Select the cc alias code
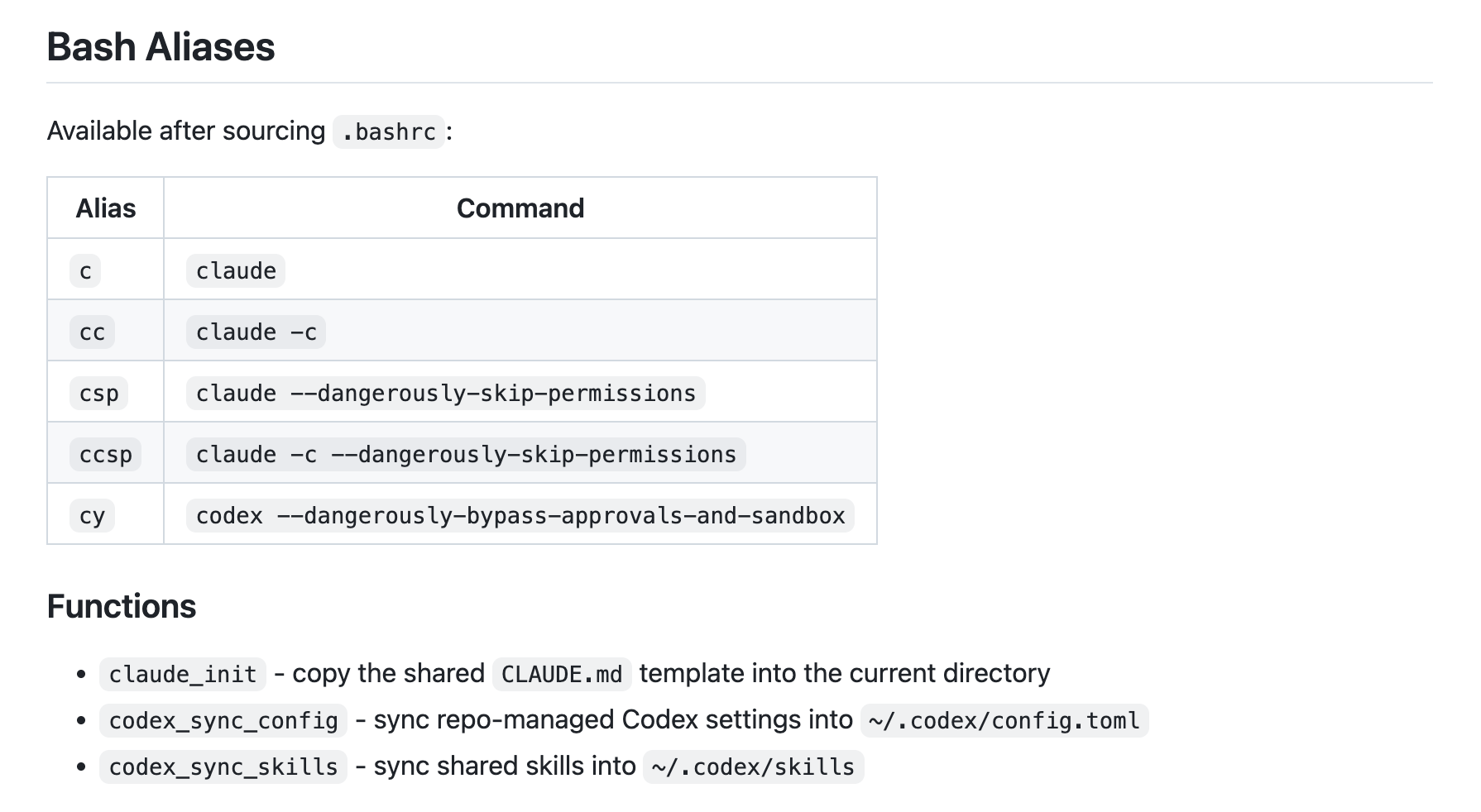 (92, 332)
